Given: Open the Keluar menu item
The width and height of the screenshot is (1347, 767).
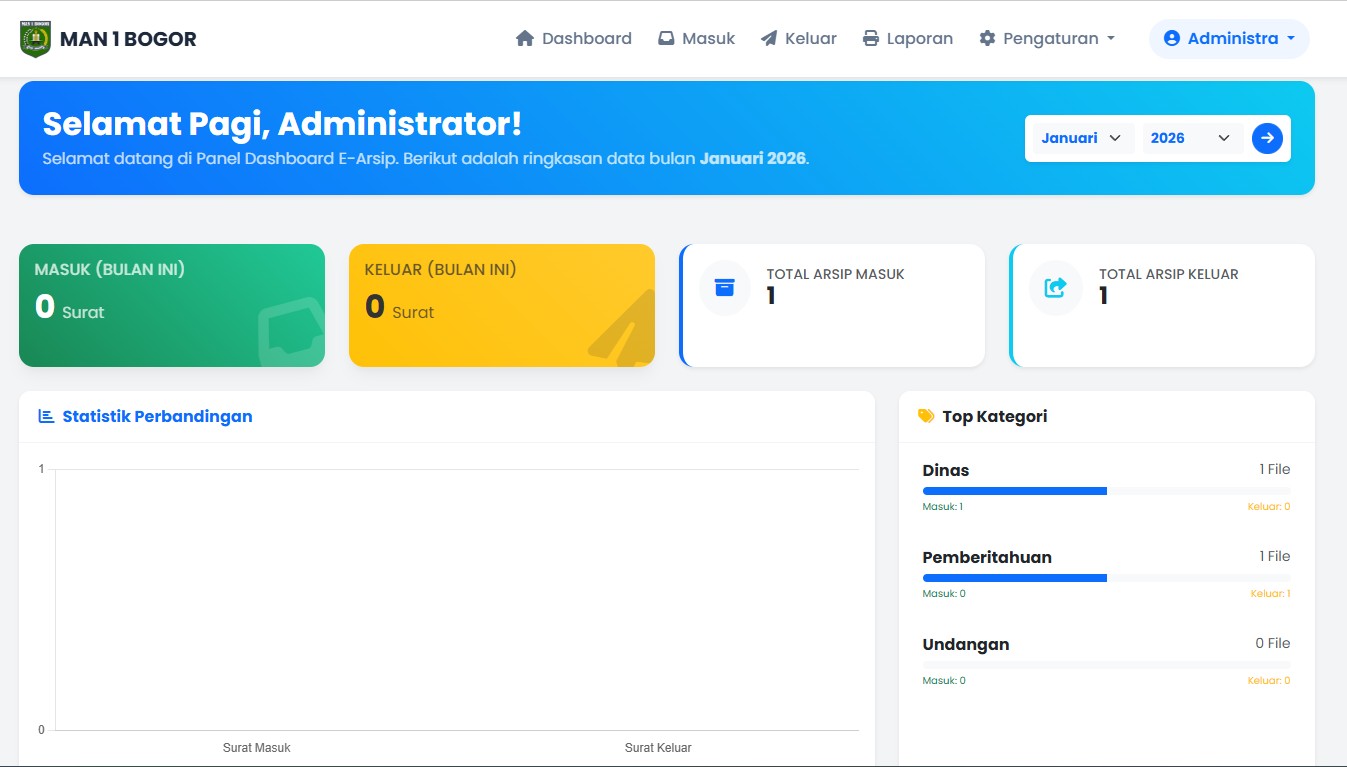Looking at the screenshot, I should click(799, 39).
